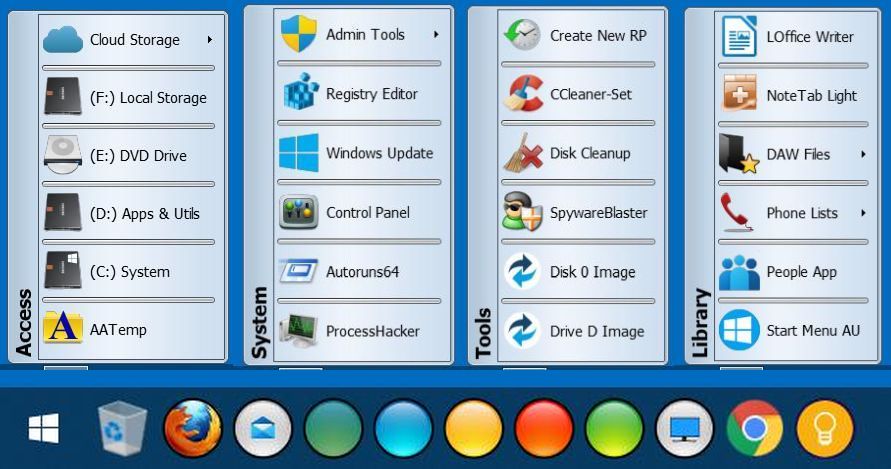Expand the DAW Files submenu arrow
This screenshot has width=891, height=469.
tap(862, 155)
